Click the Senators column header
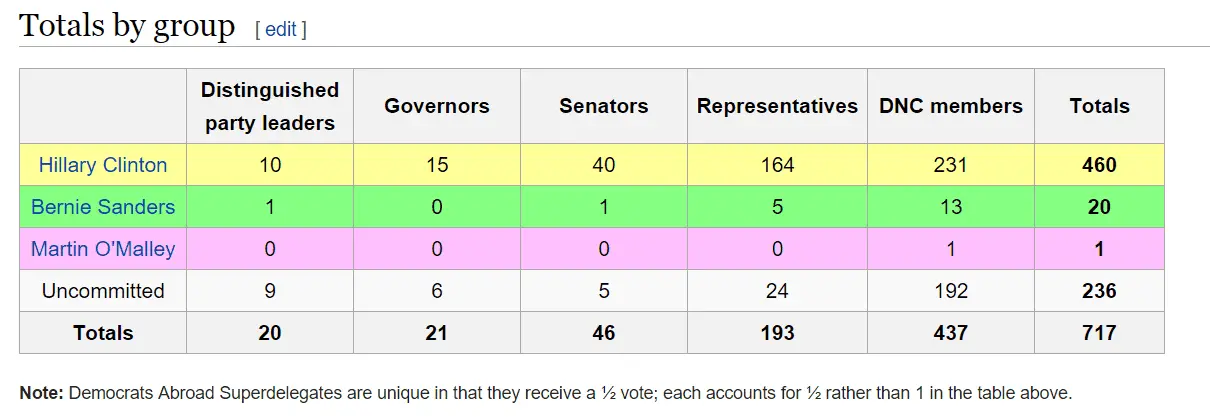1210x417 pixels. (603, 106)
